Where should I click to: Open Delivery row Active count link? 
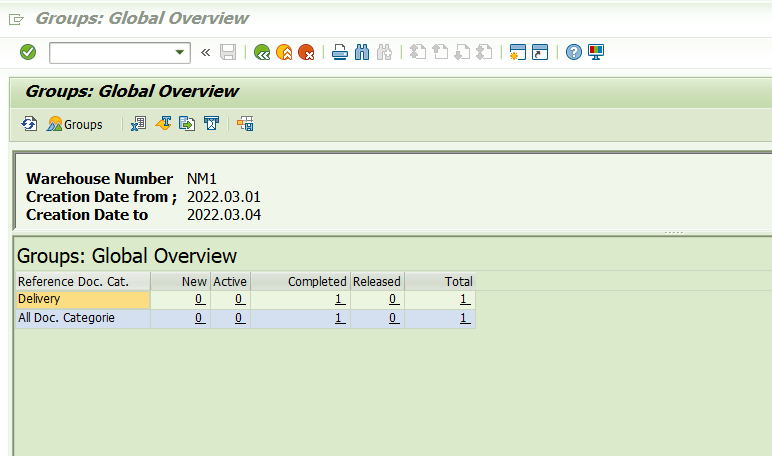[x=239, y=299]
